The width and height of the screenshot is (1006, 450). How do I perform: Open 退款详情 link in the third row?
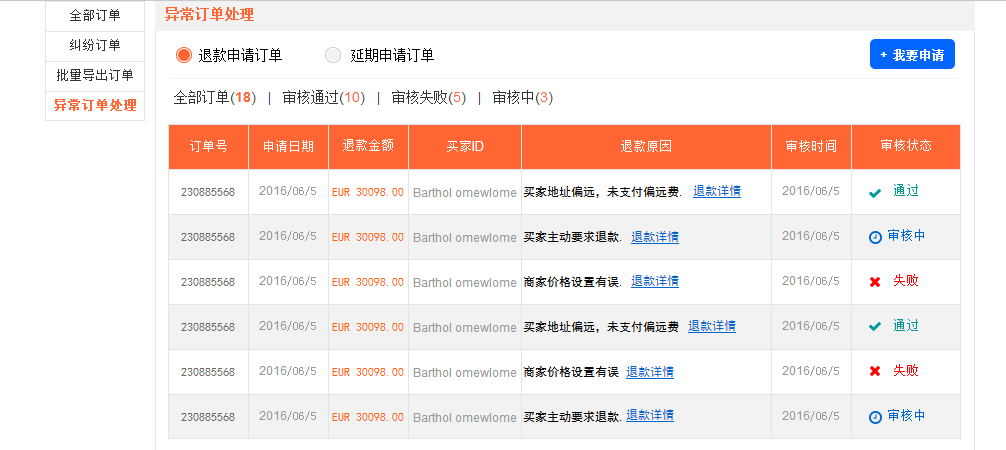pos(655,281)
